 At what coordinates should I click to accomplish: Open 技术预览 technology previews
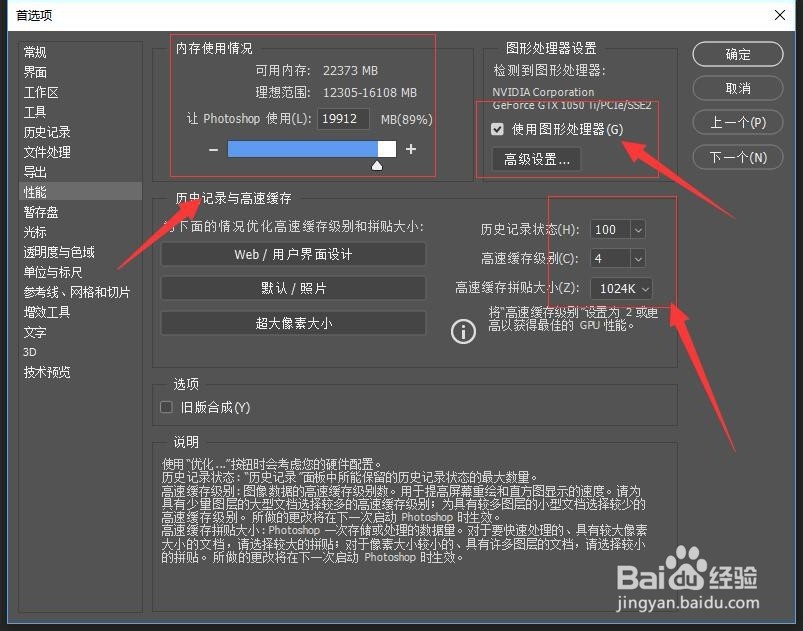47,372
